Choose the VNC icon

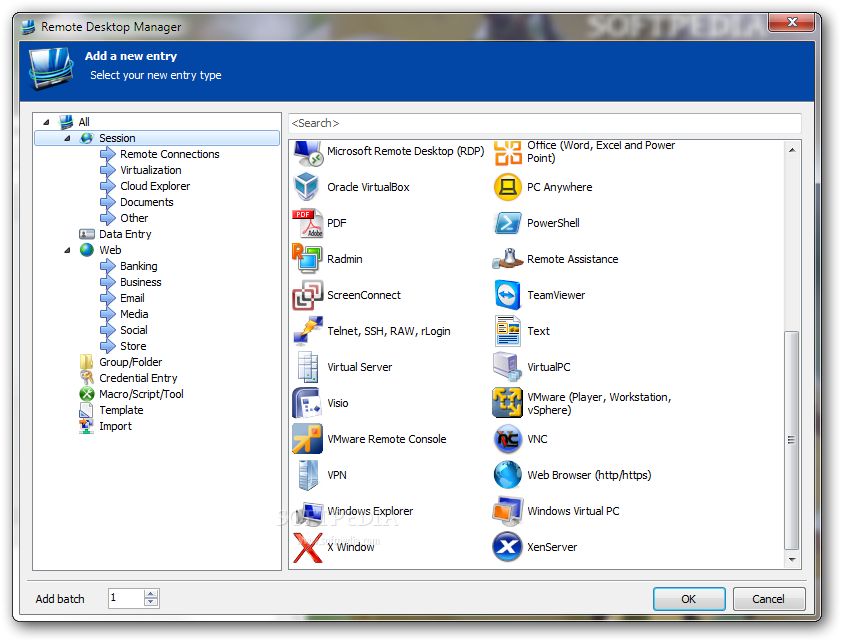[507, 439]
